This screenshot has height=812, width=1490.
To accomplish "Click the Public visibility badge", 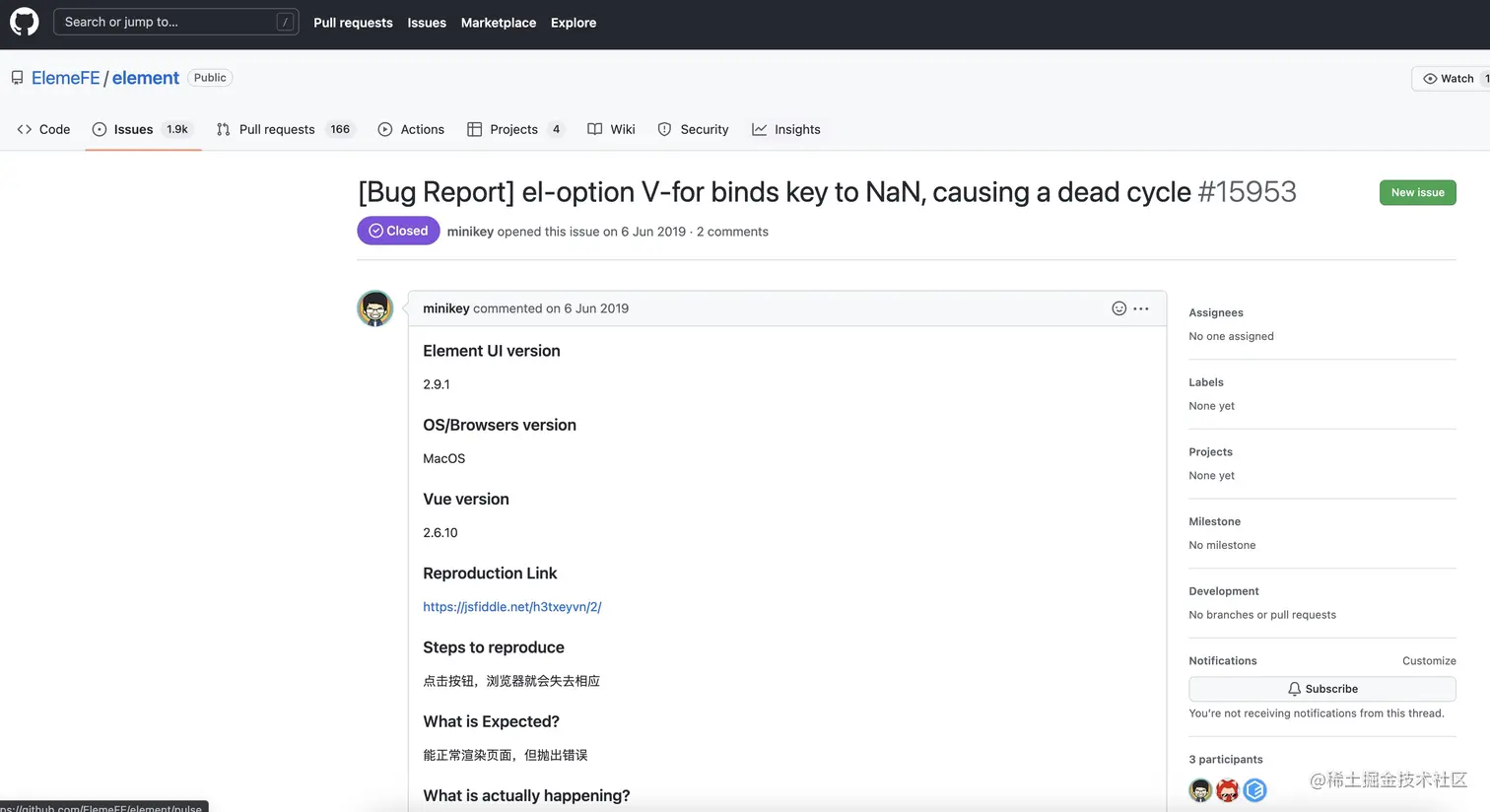I will coord(210,78).
